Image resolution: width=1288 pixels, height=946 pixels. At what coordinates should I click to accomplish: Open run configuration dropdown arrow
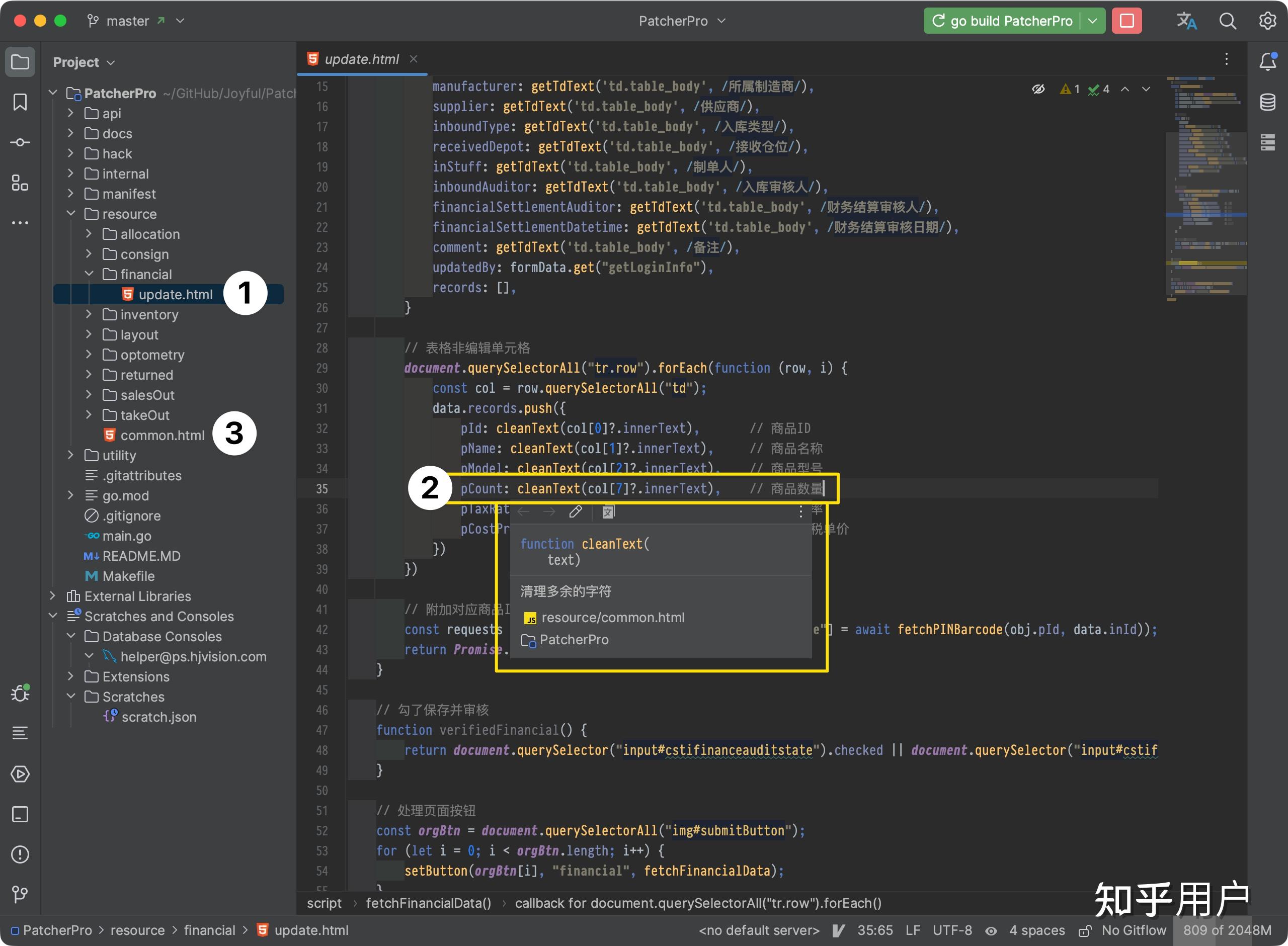pyautogui.click(x=1093, y=21)
